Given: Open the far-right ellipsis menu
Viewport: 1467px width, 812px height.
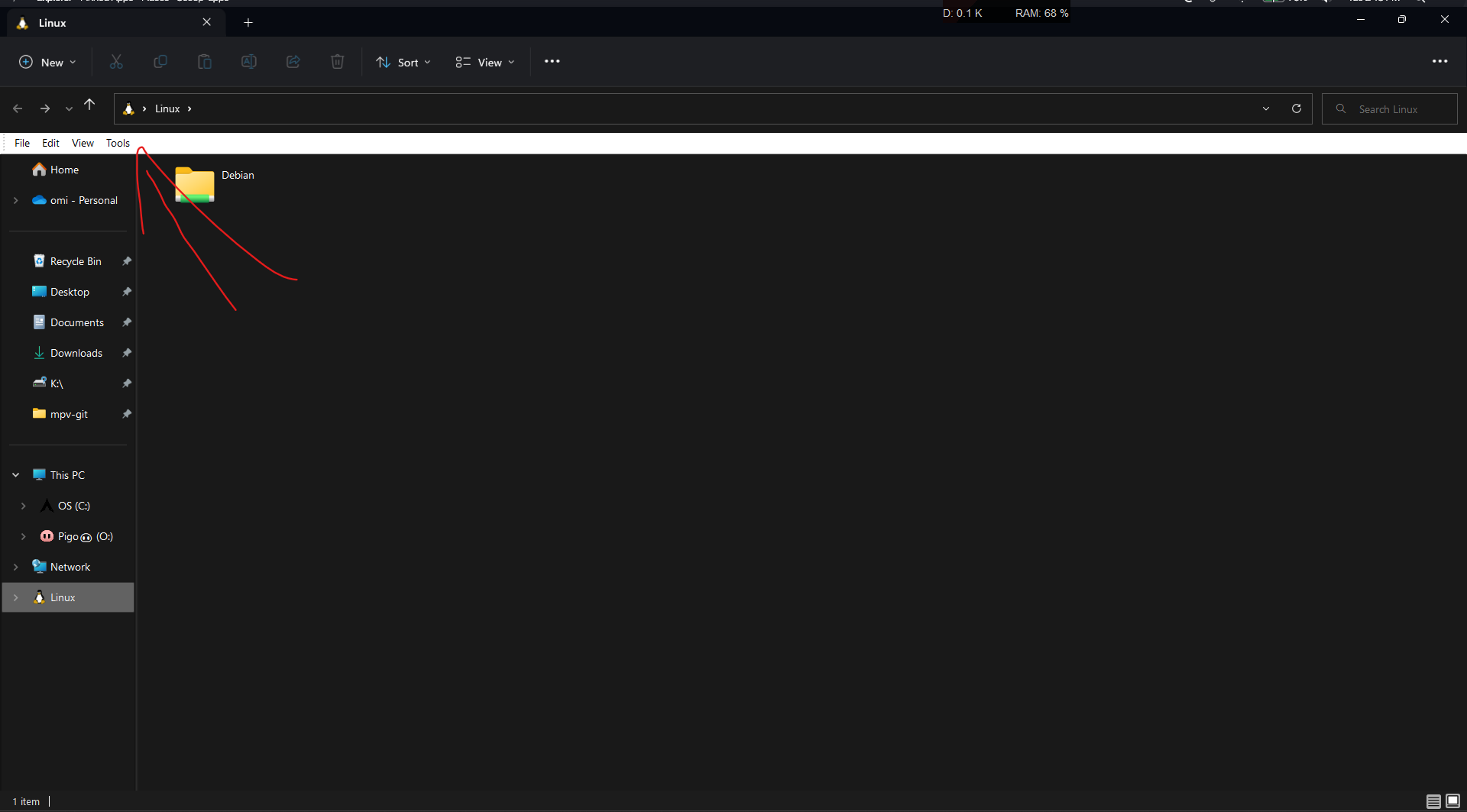Looking at the screenshot, I should click(1440, 62).
